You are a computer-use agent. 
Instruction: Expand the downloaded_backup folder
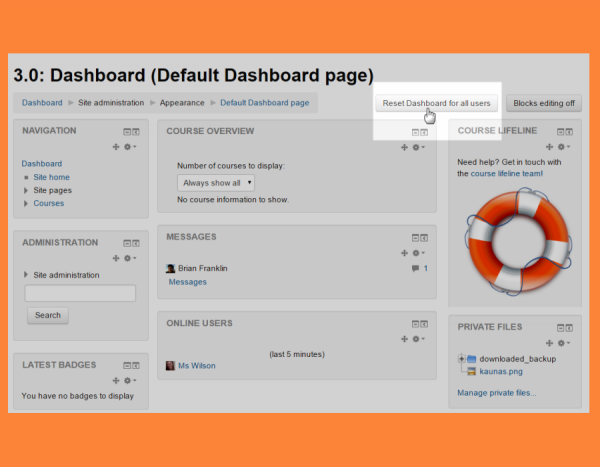[x=461, y=358]
